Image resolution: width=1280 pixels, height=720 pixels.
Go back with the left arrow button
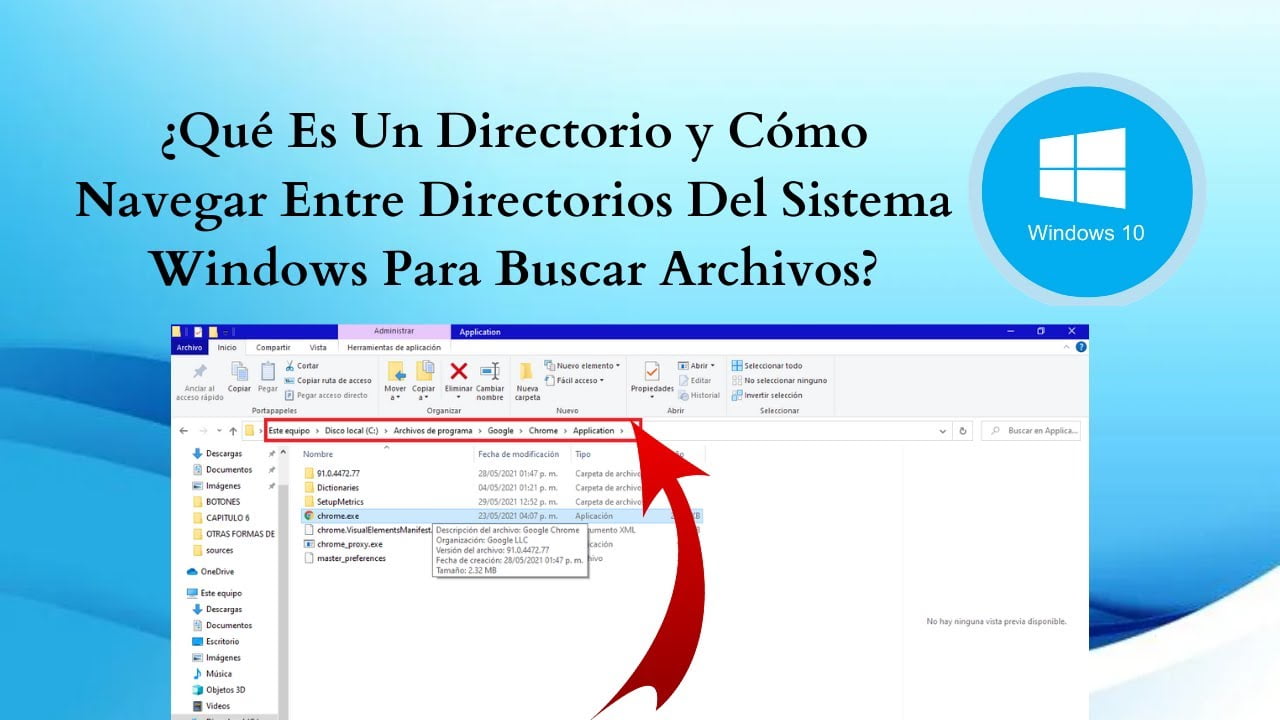click(x=183, y=431)
